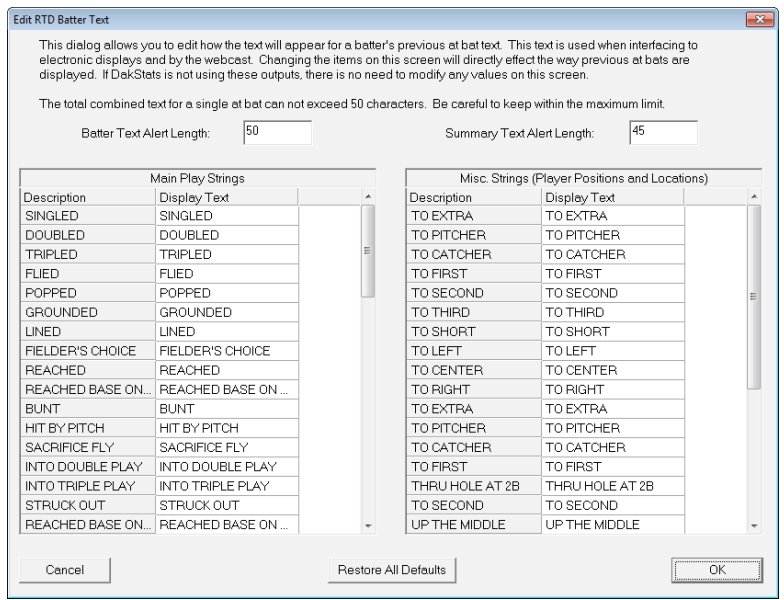The image size is (784, 600).
Task: Click Description column header in Main Play Strings
Action: point(87,197)
